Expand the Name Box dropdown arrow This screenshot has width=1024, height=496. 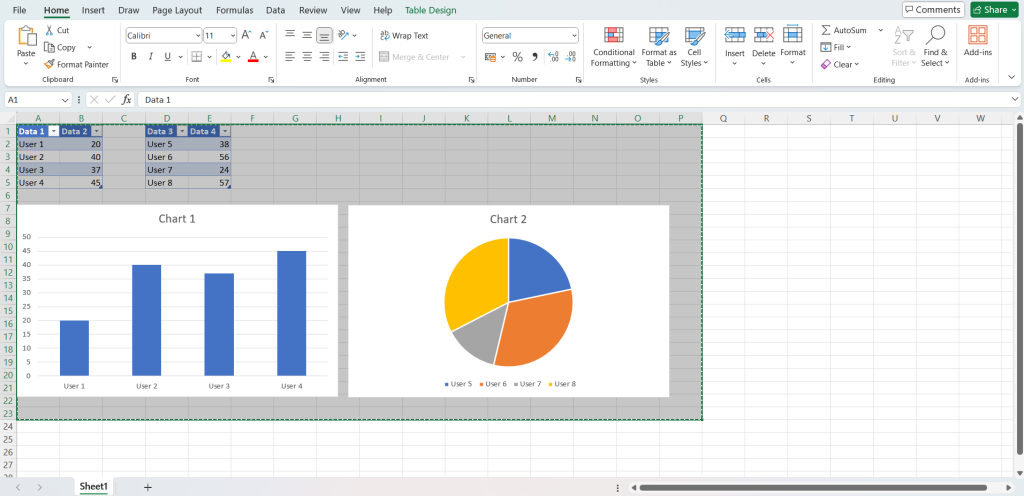coord(65,100)
